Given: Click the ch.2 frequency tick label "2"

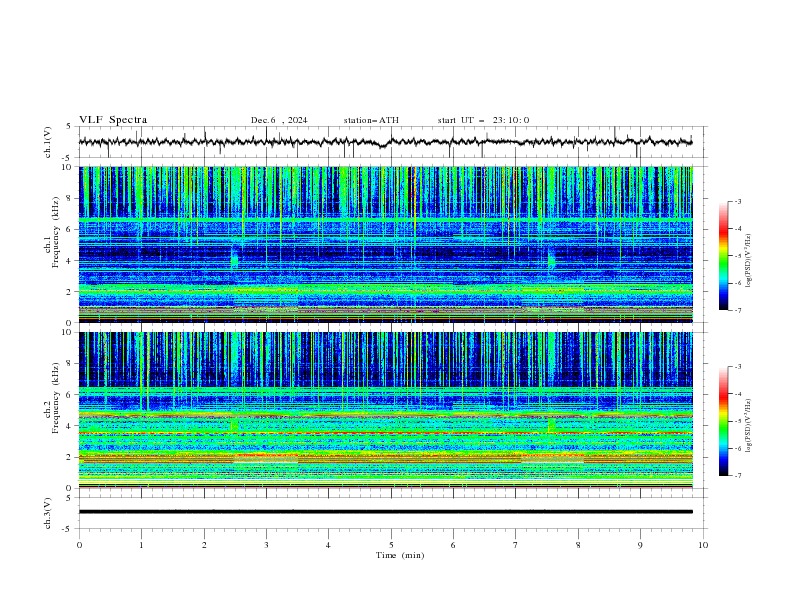Looking at the screenshot, I should click(70, 457).
